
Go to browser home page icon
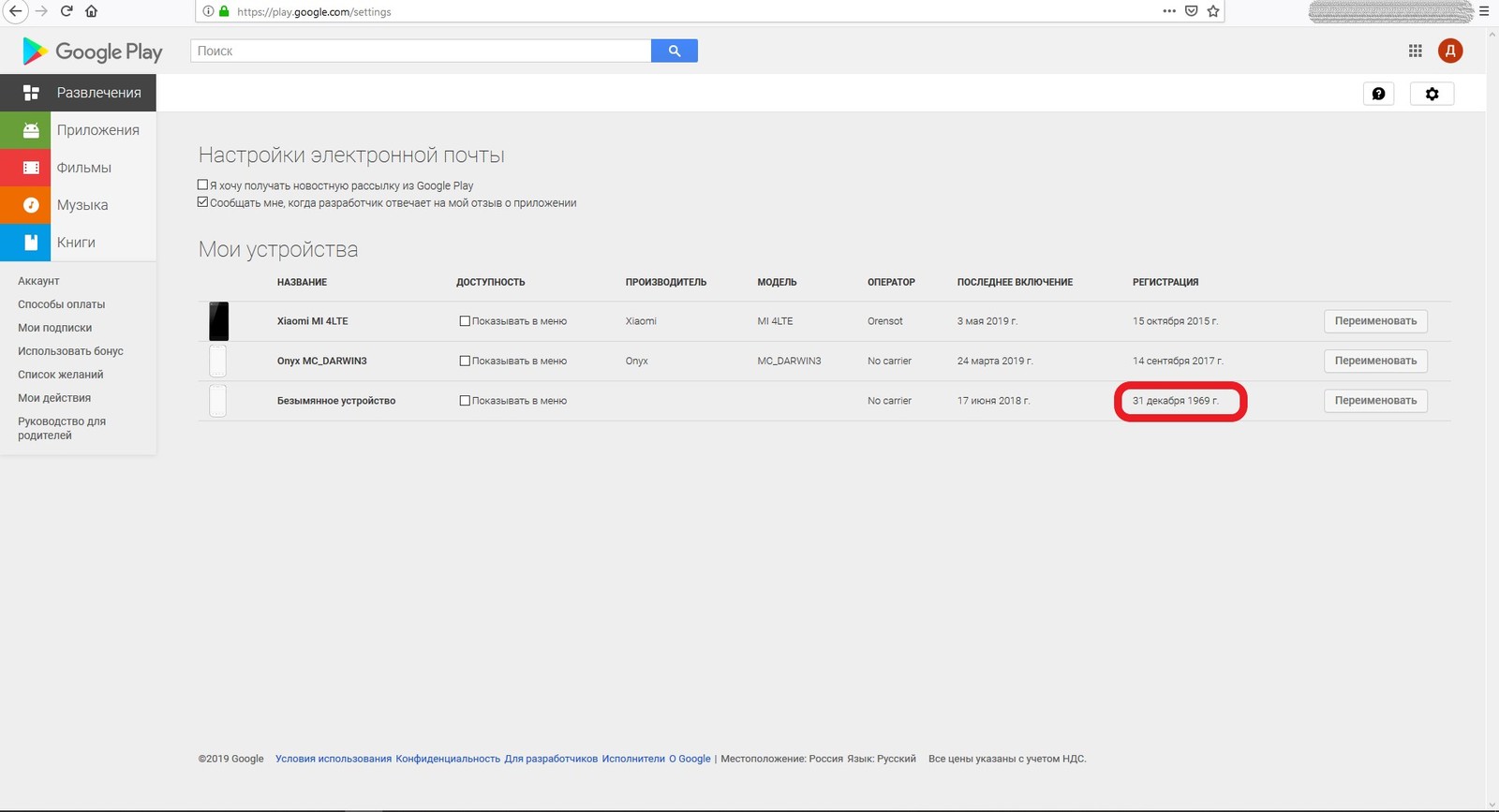point(91,11)
